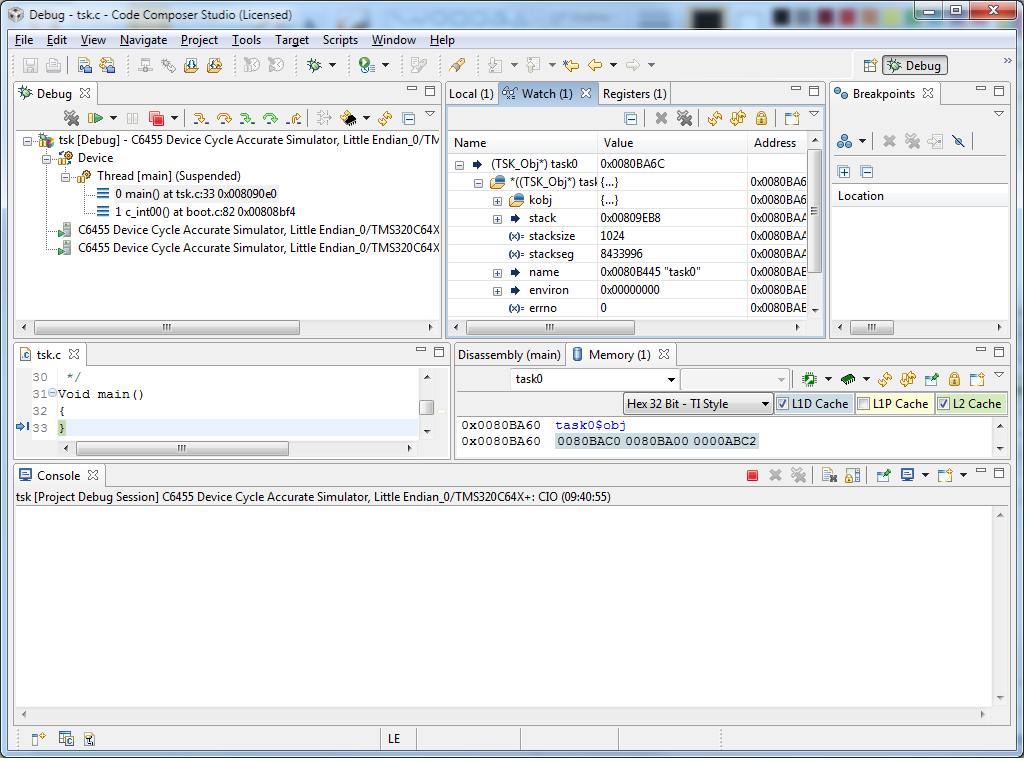
Task: Select the Device tree node
Action: 96,158
